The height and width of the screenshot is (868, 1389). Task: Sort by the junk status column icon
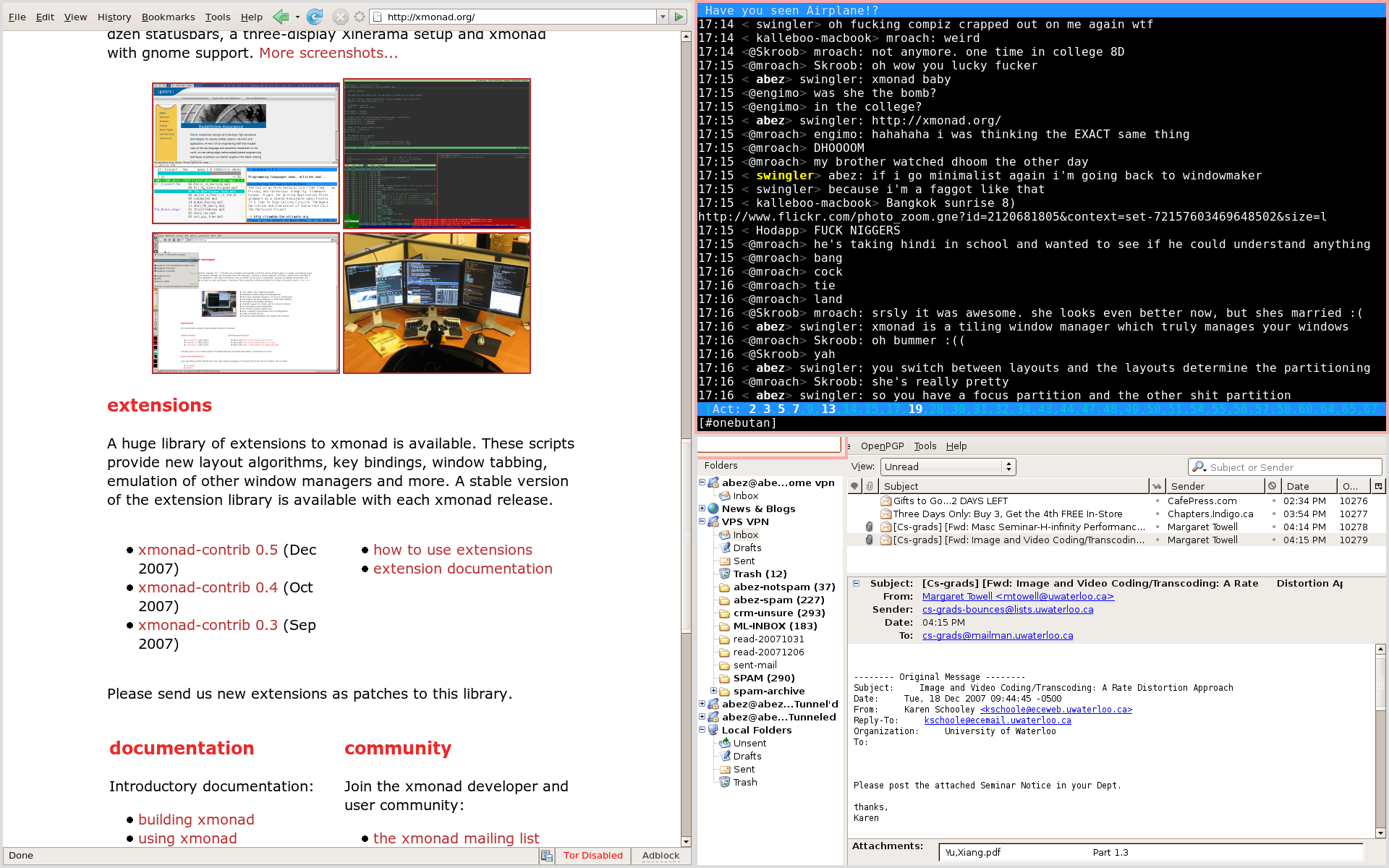pyautogui.click(x=1273, y=486)
